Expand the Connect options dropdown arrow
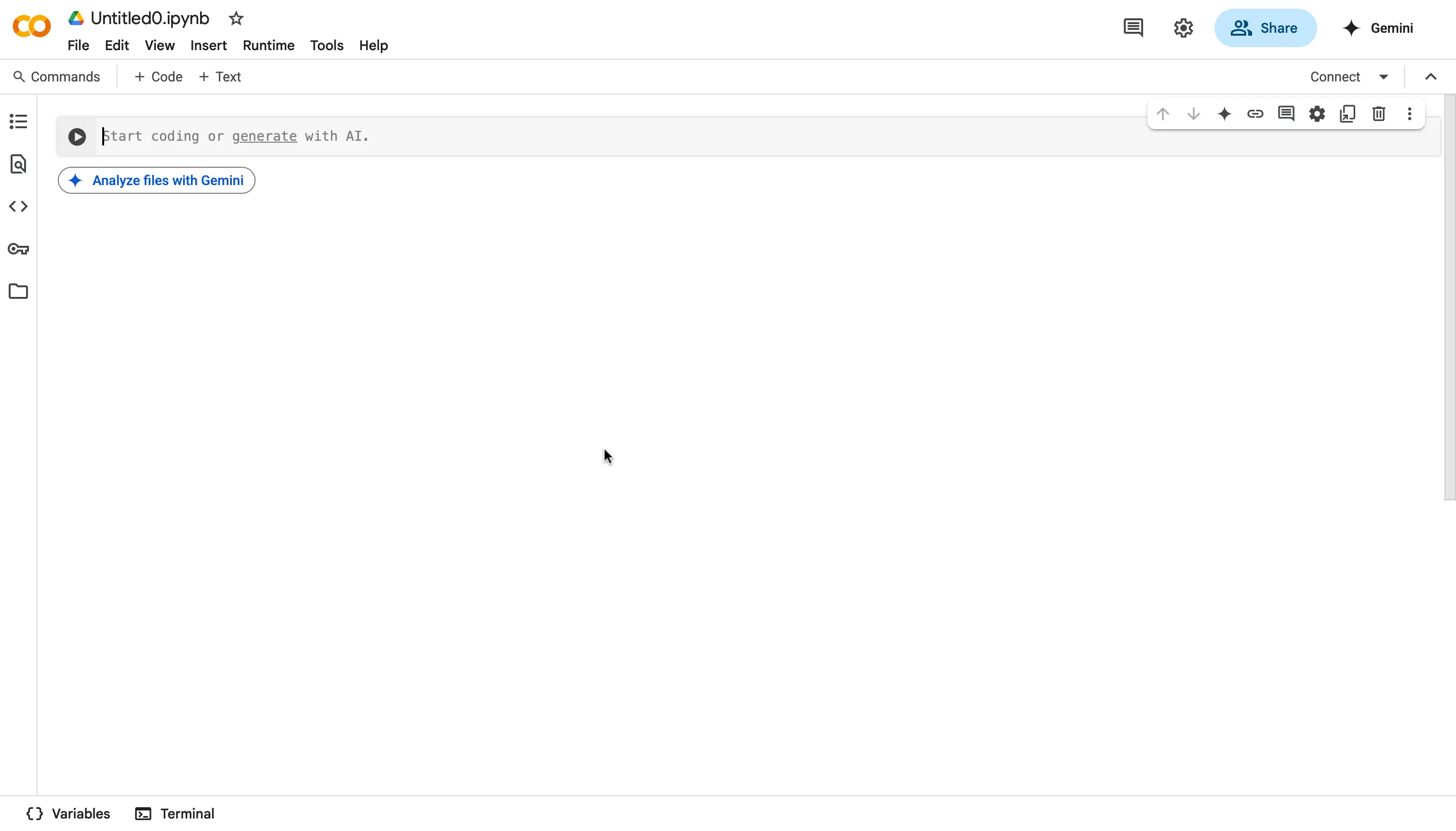The width and height of the screenshot is (1456, 831). [x=1384, y=77]
